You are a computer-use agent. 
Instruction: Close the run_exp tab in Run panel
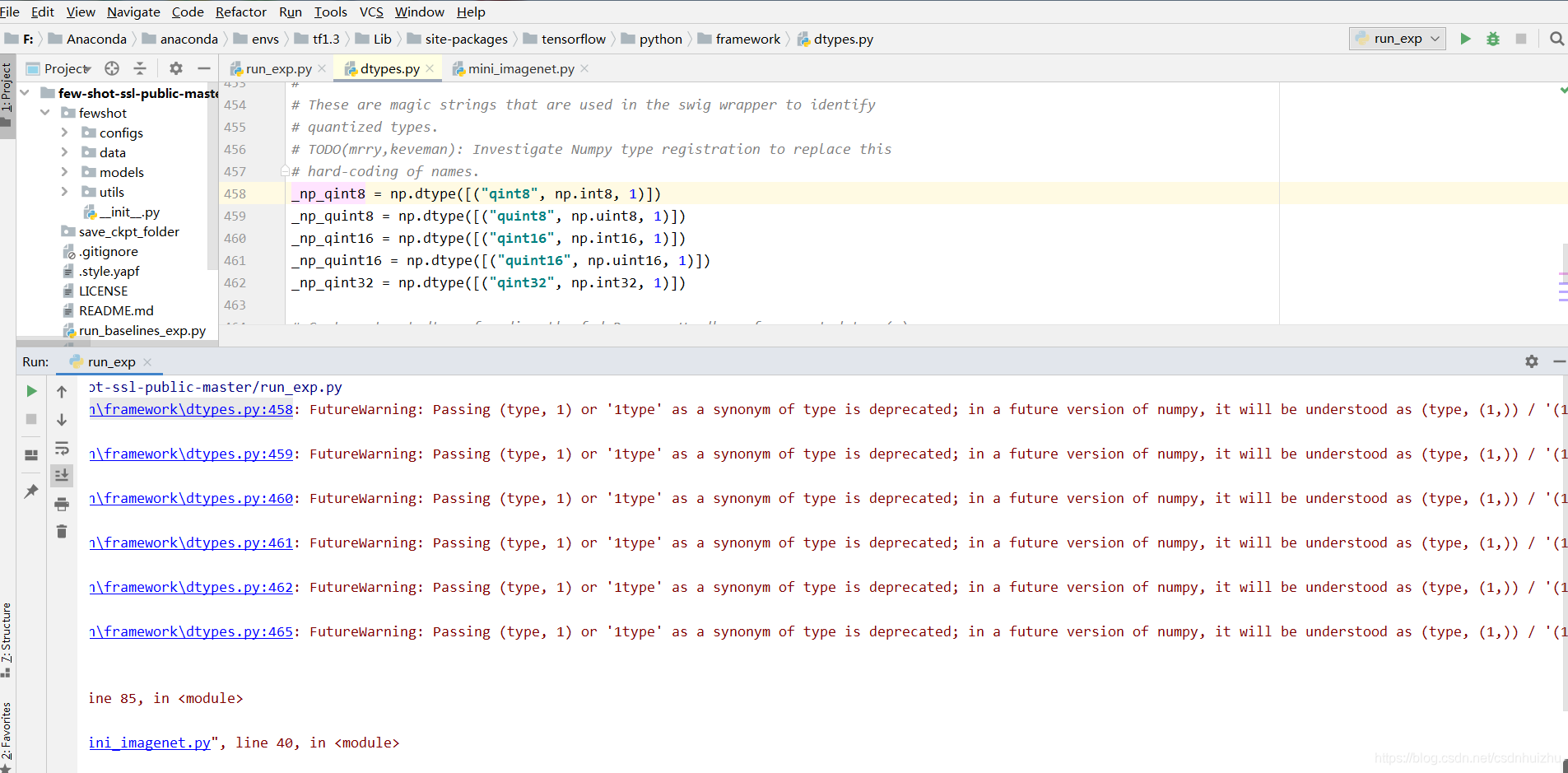(147, 362)
